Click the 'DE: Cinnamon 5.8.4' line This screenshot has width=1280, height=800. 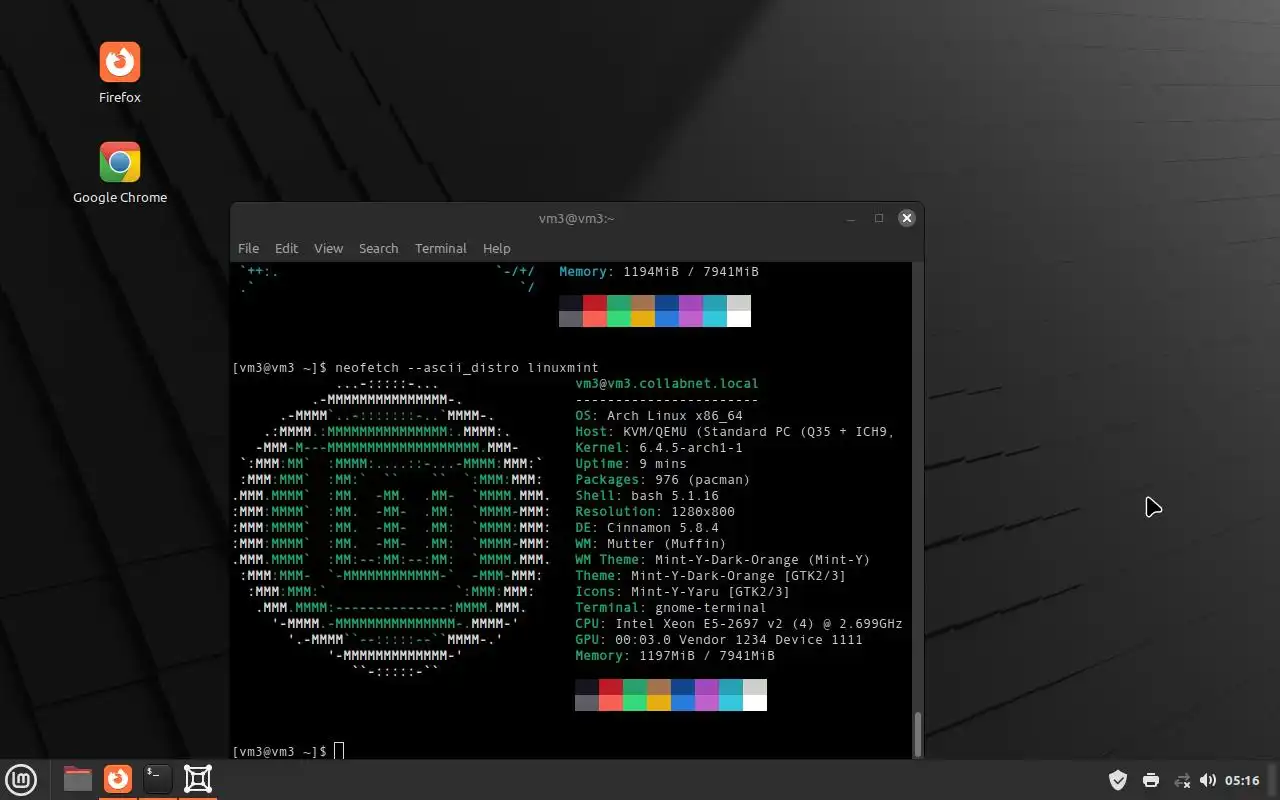coord(647,527)
